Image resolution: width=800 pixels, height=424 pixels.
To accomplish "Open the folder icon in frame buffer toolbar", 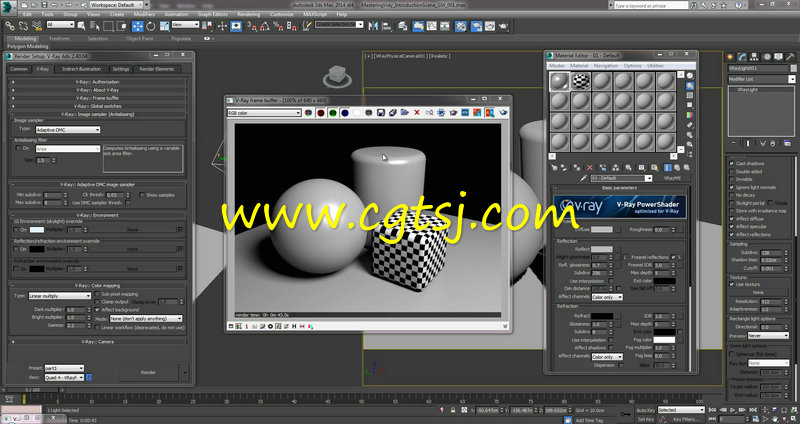I will (405, 113).
